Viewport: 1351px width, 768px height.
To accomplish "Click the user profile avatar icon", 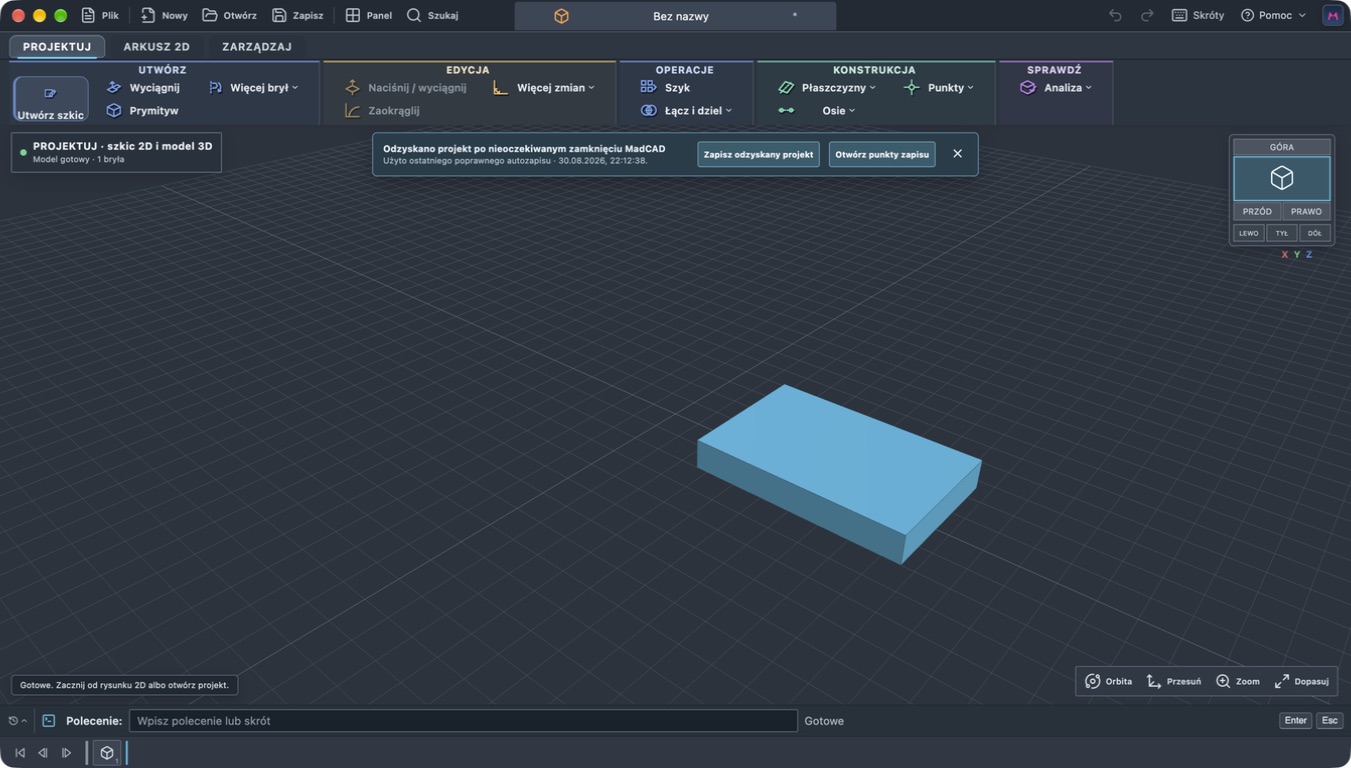I will pos(1332,16).
